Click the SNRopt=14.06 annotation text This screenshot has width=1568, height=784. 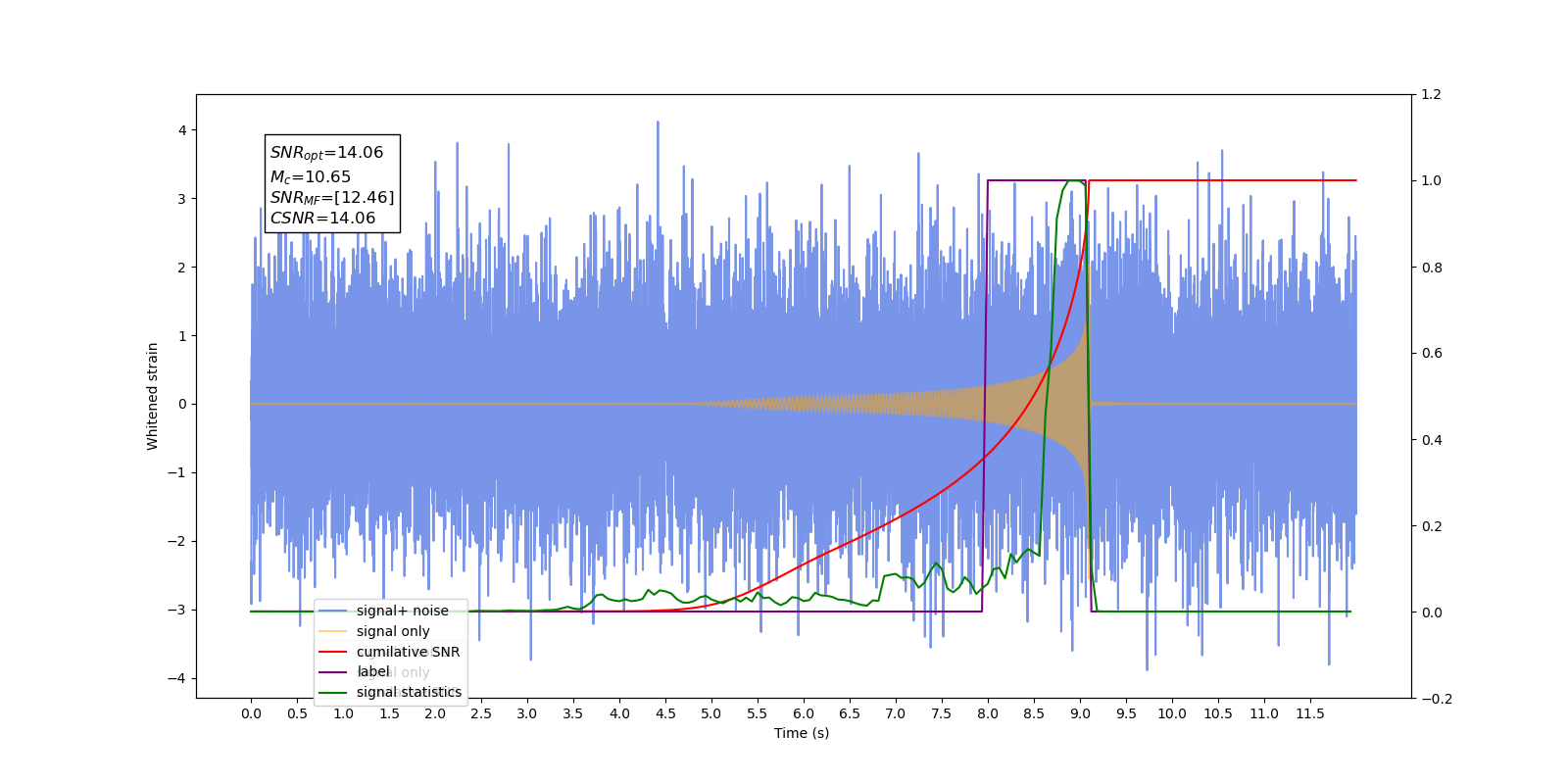point(326,153)
